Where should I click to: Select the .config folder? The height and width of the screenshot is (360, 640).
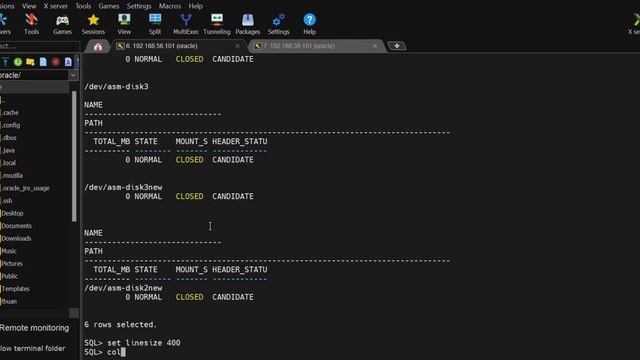(x=11, y=125)
